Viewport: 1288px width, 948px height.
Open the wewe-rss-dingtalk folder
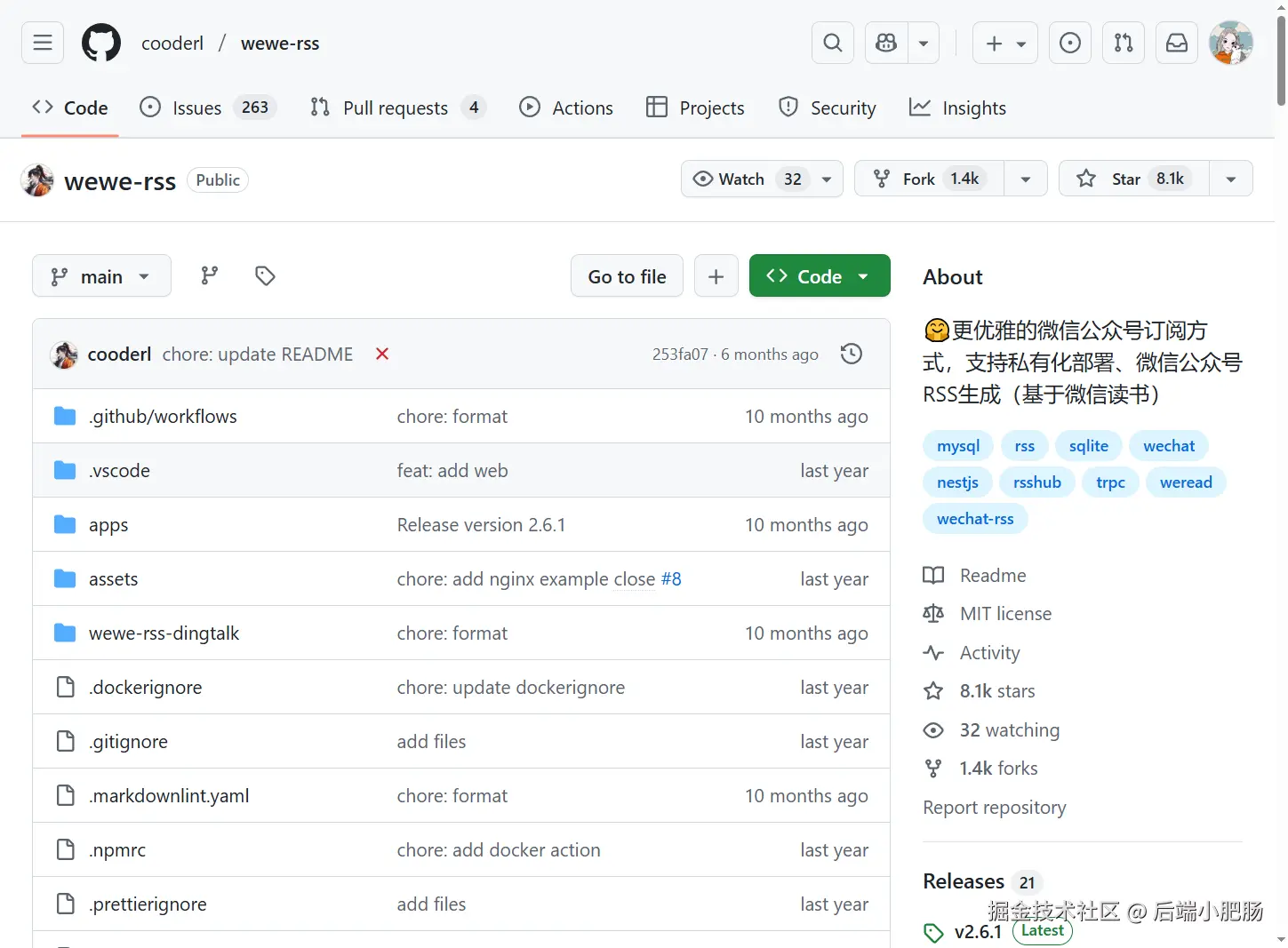(164, 633)
